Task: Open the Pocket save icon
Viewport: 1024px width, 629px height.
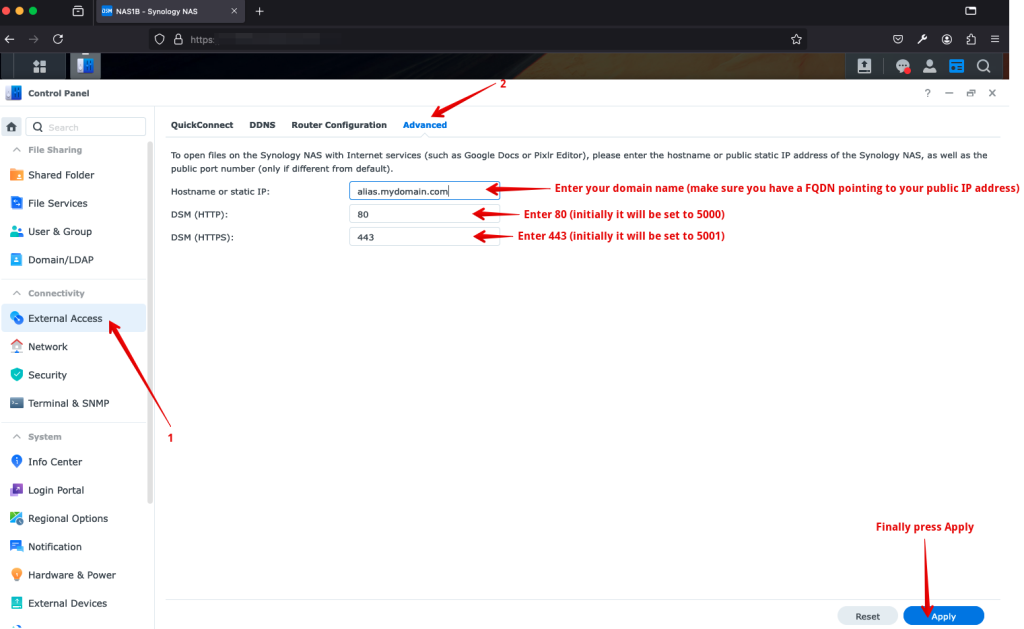Action: tap(898, 39)
